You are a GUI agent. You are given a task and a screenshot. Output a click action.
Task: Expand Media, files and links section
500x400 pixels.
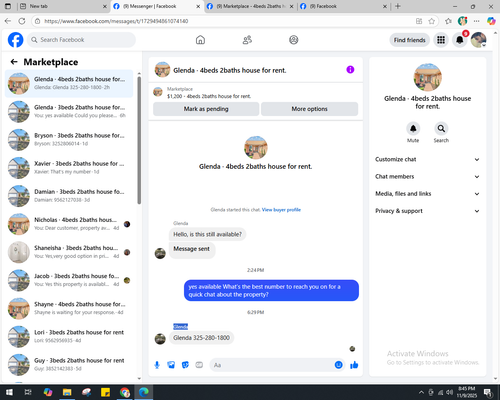click(427, 194)
